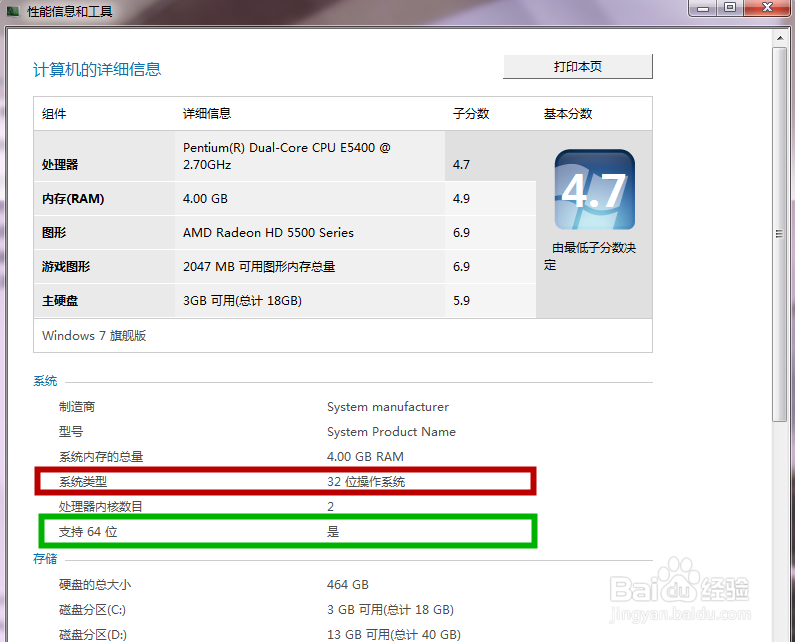Click the 5.9 hard disk subscore
This screenshot has width=795, height=642.
coord(461,301)
